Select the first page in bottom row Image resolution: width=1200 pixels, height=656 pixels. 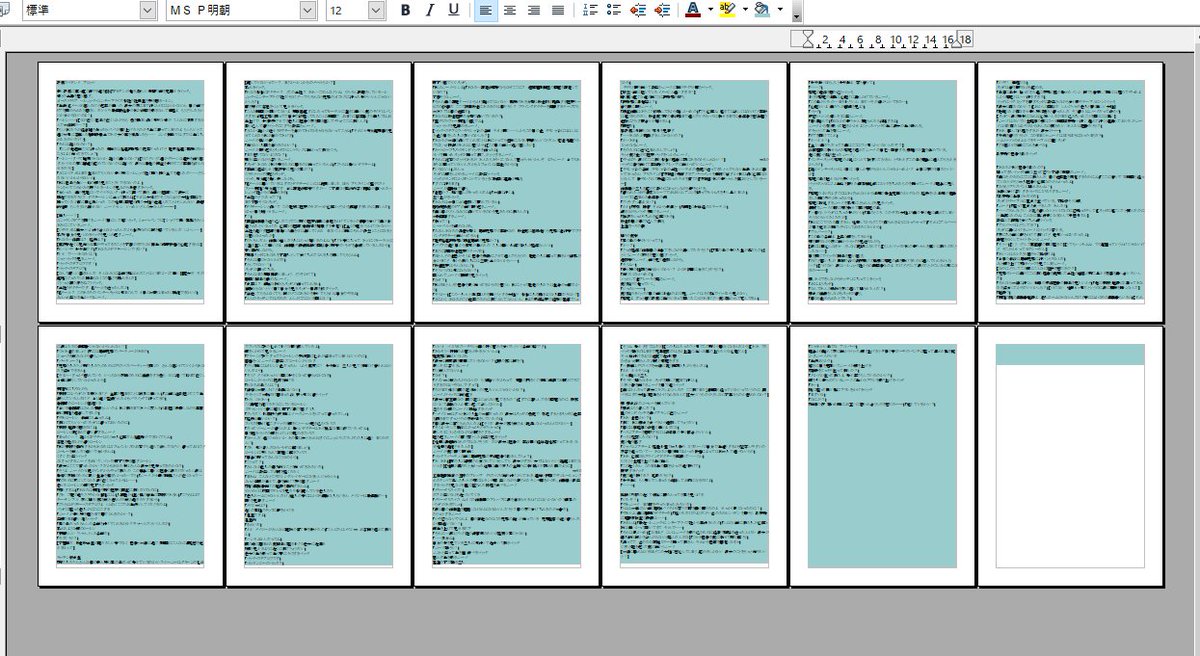click(x=130, y=456)
